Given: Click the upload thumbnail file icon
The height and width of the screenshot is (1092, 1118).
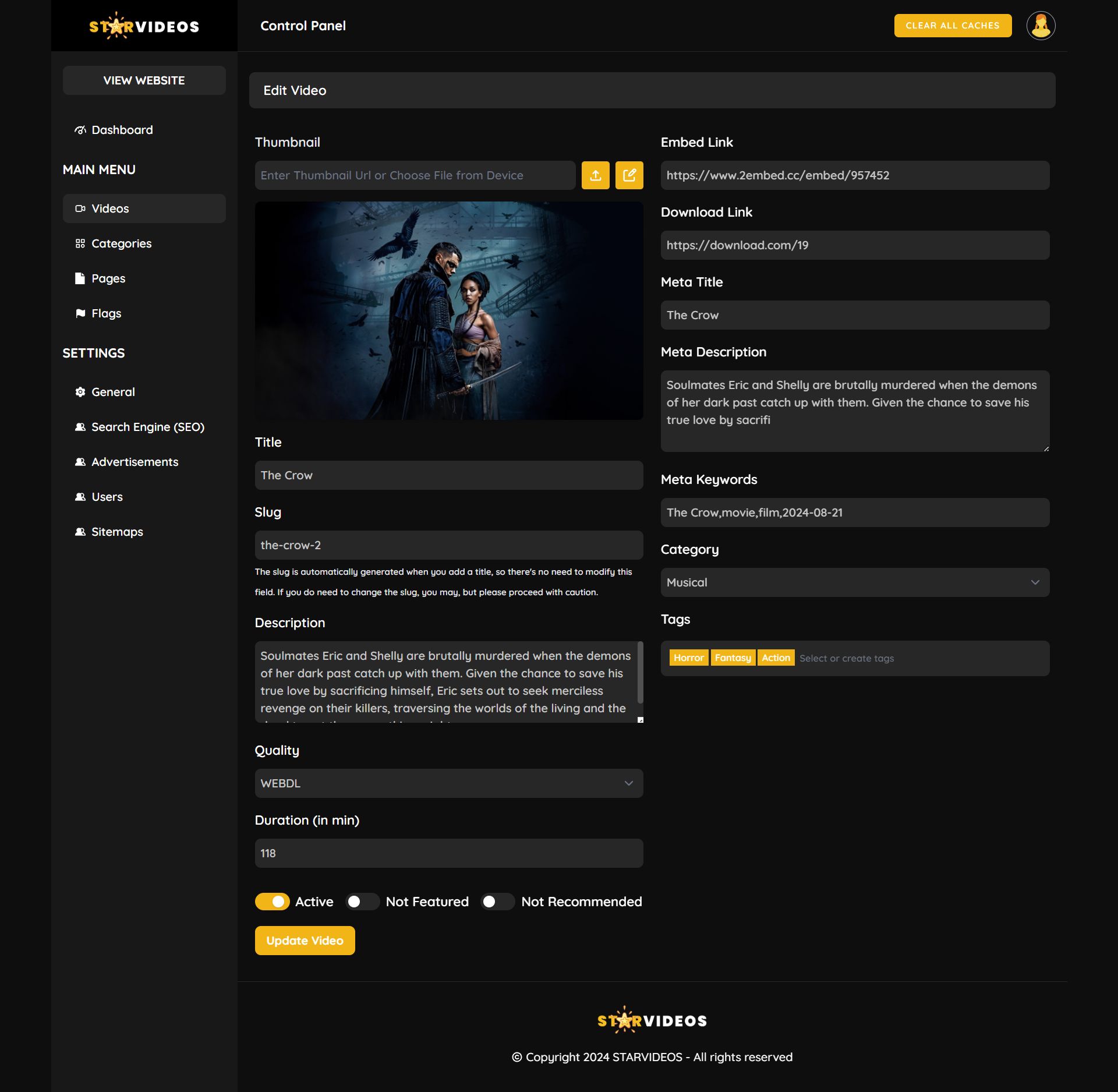Looking at the screenshot, I should click(595, 175).
